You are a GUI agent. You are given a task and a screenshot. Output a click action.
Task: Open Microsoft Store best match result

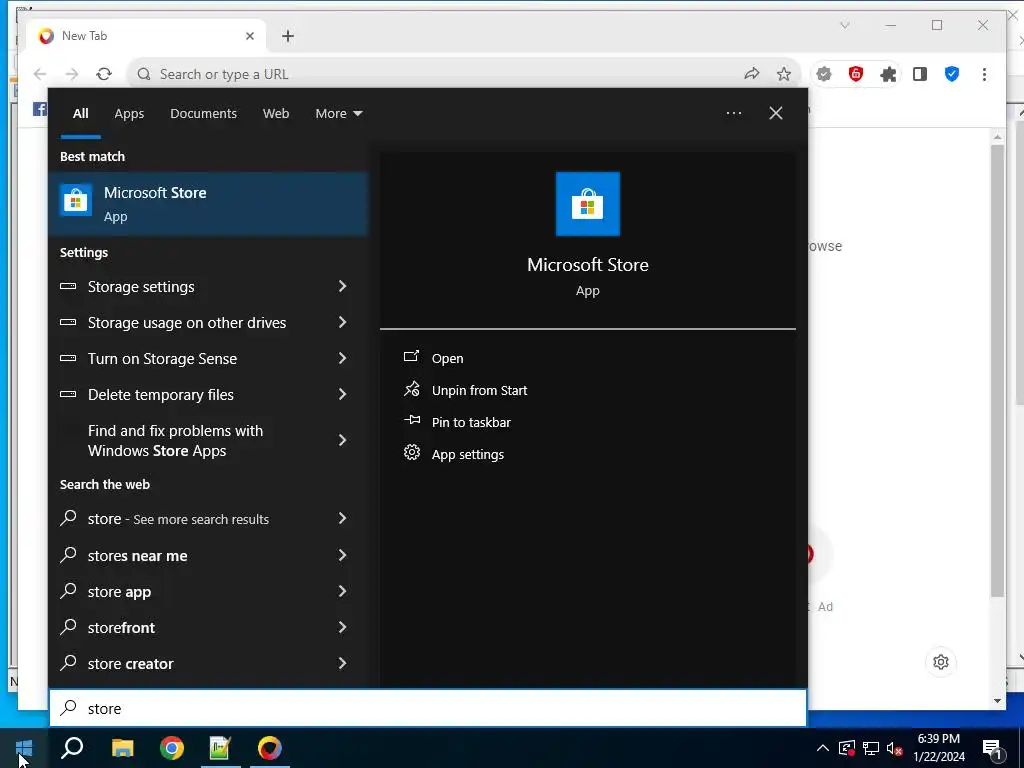[208, 204]
